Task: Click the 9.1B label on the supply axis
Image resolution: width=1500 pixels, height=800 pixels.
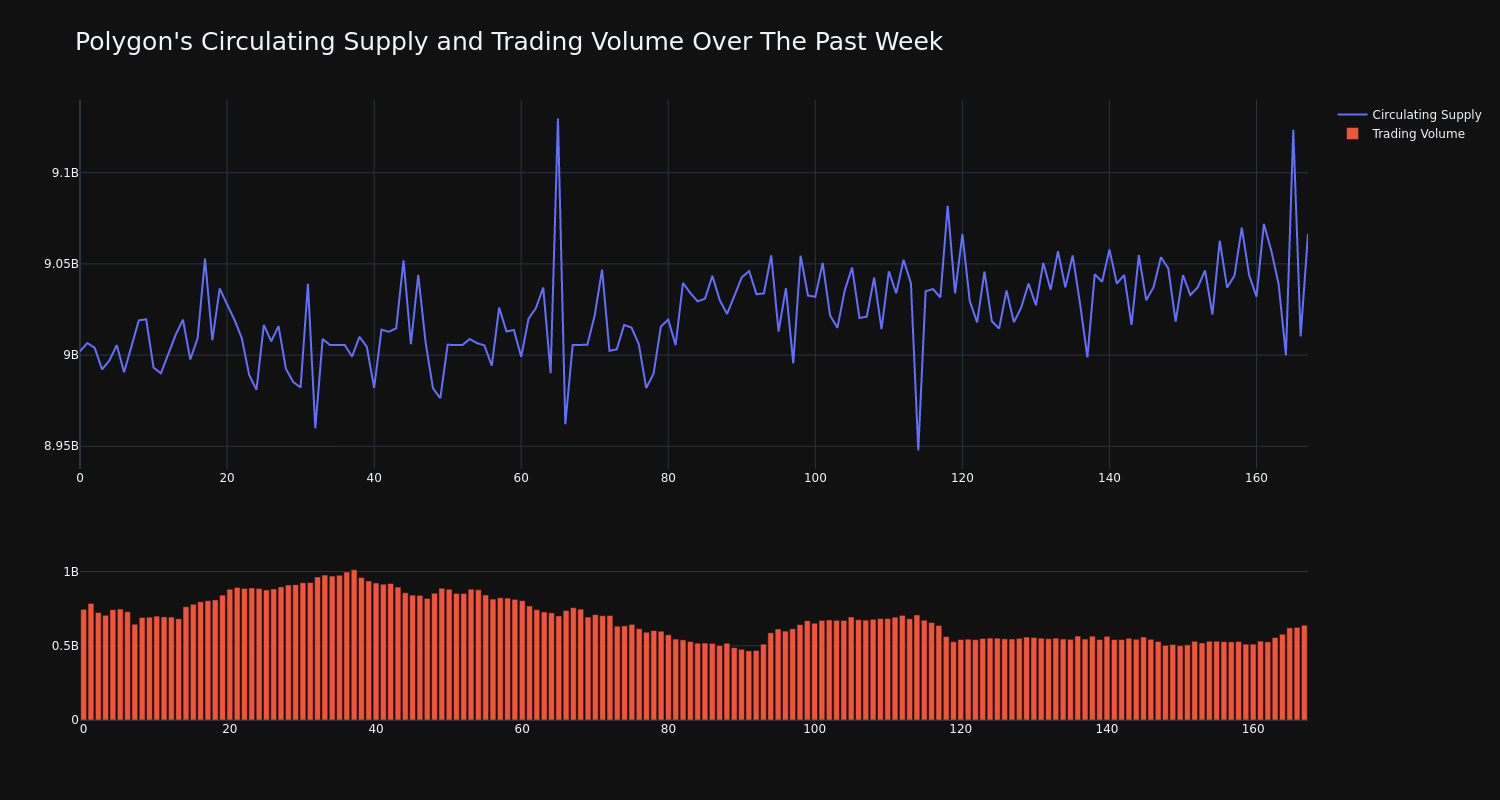Action: coord(65,173)
